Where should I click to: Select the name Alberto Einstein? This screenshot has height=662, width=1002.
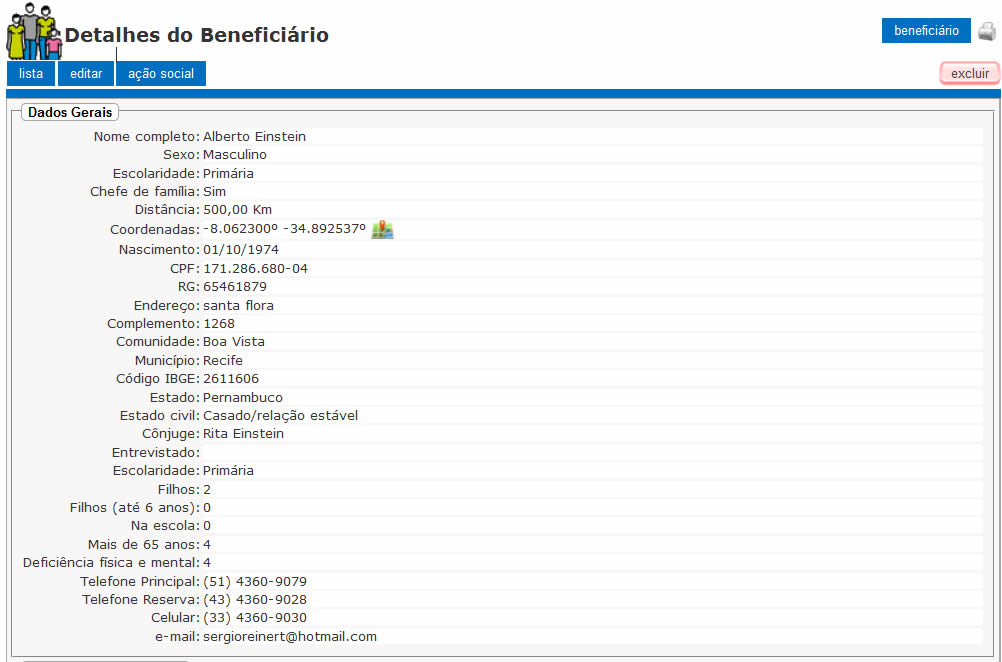coord(254,137)
